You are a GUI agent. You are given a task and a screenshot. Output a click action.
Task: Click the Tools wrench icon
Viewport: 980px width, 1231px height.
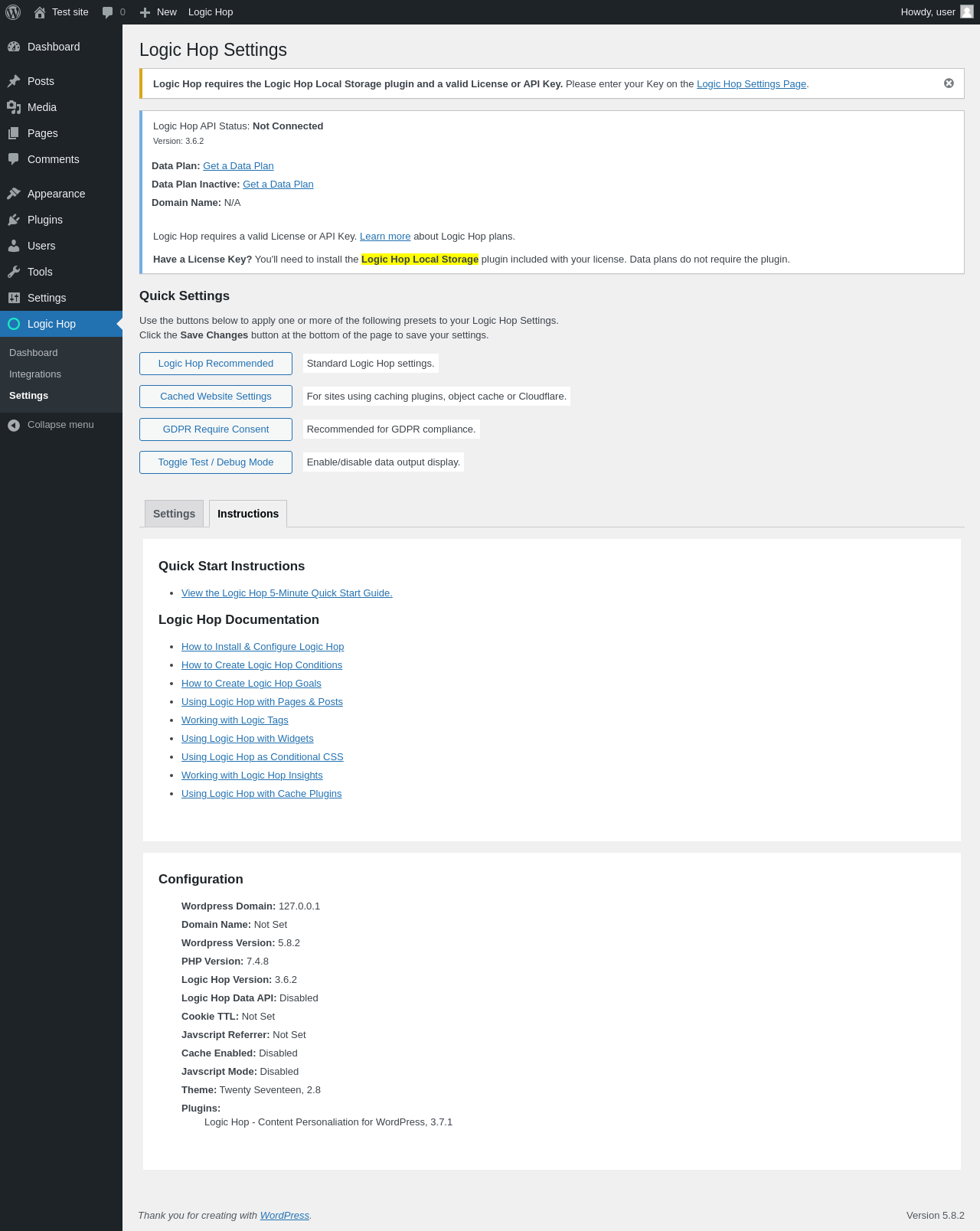click(14, 272)
